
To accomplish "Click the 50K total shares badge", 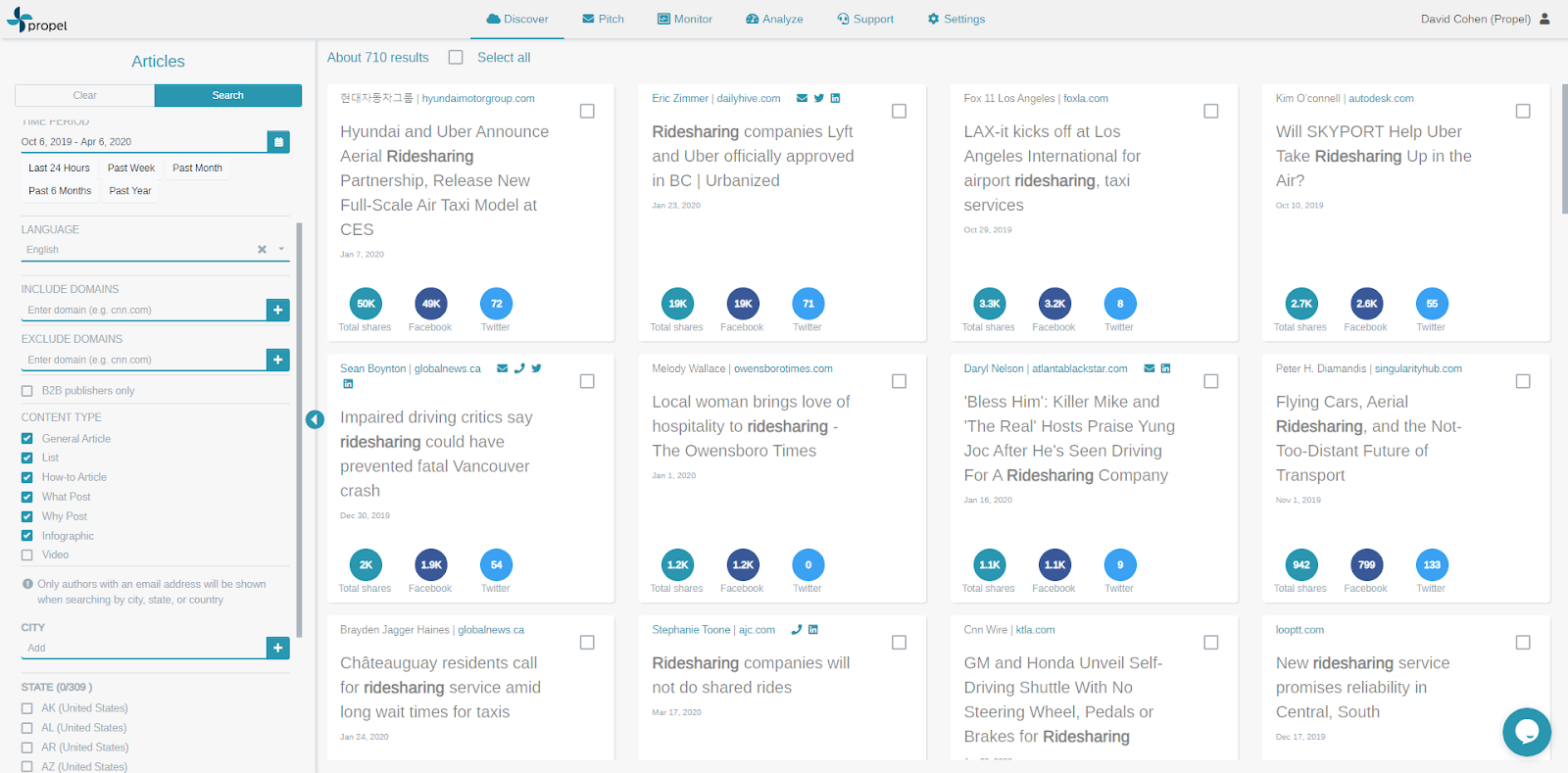I will 366,304.
